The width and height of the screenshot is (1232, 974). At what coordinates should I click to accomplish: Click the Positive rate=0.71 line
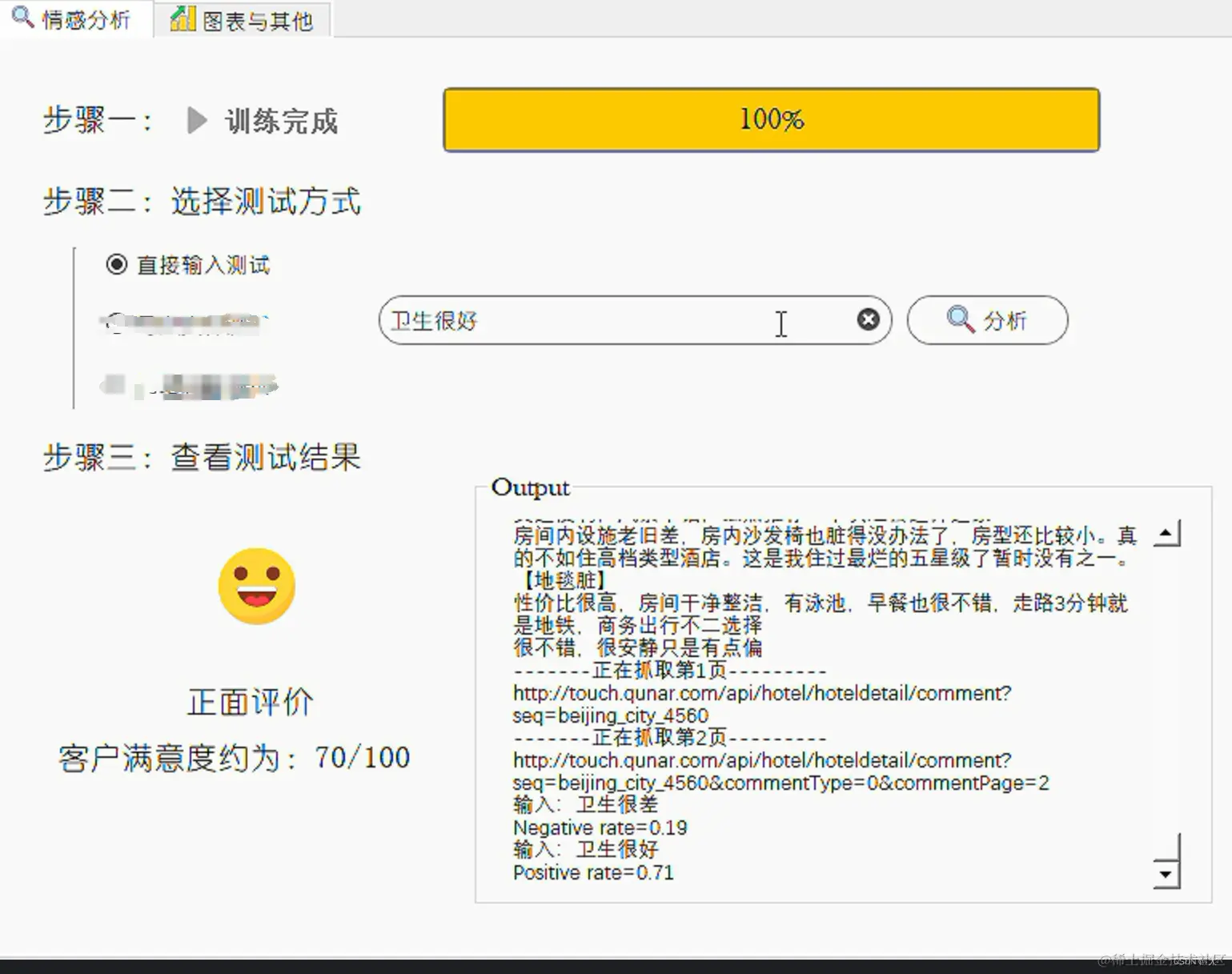[x=593, y=872]
